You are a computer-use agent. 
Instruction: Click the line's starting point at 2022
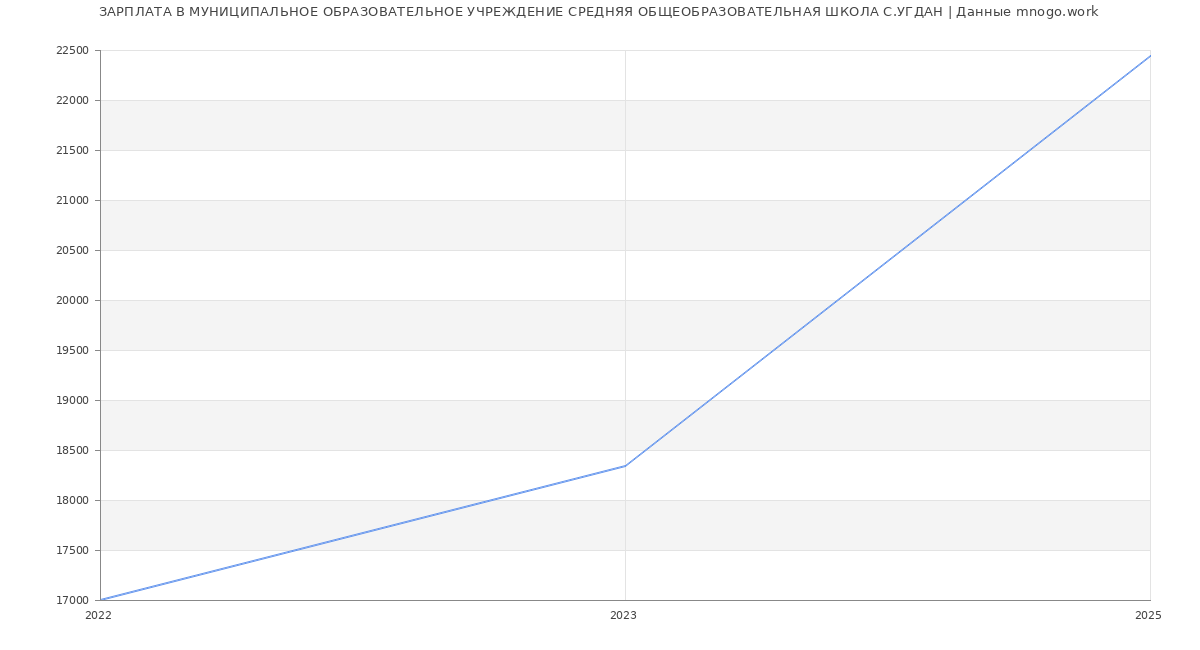[101, 600]
